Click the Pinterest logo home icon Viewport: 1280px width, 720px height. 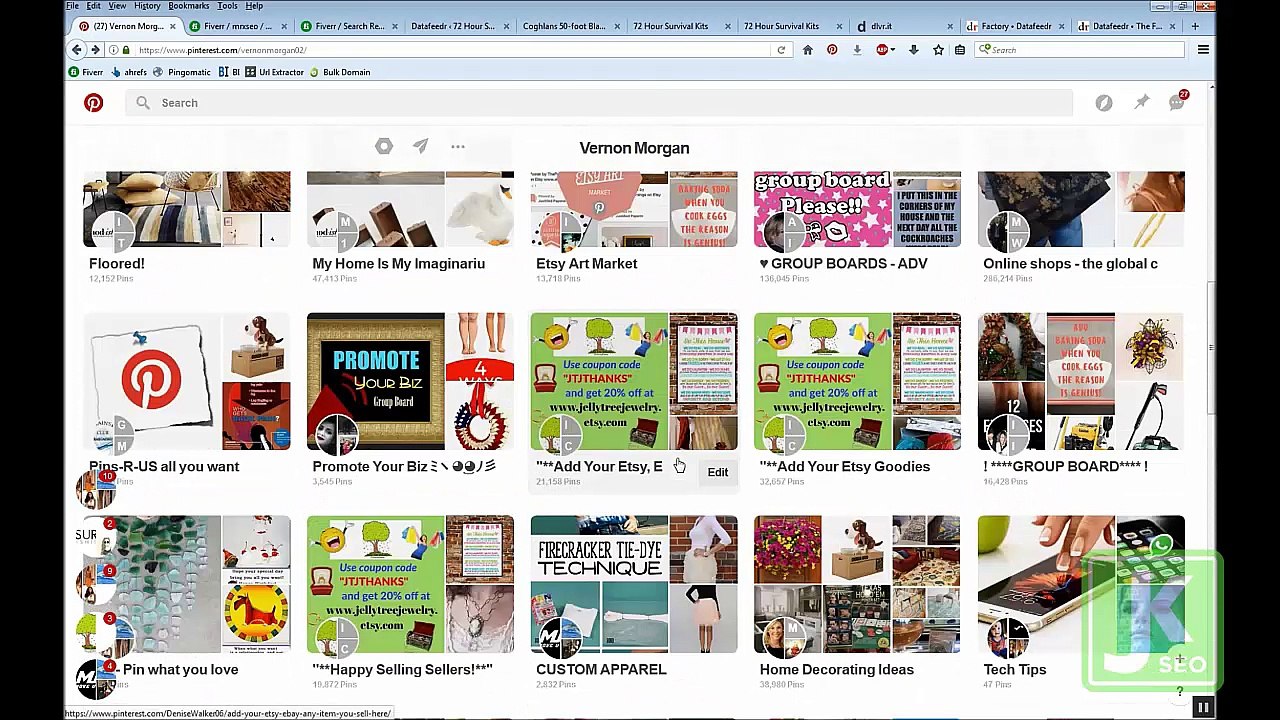pyautogui.click(x=93, y=103)
